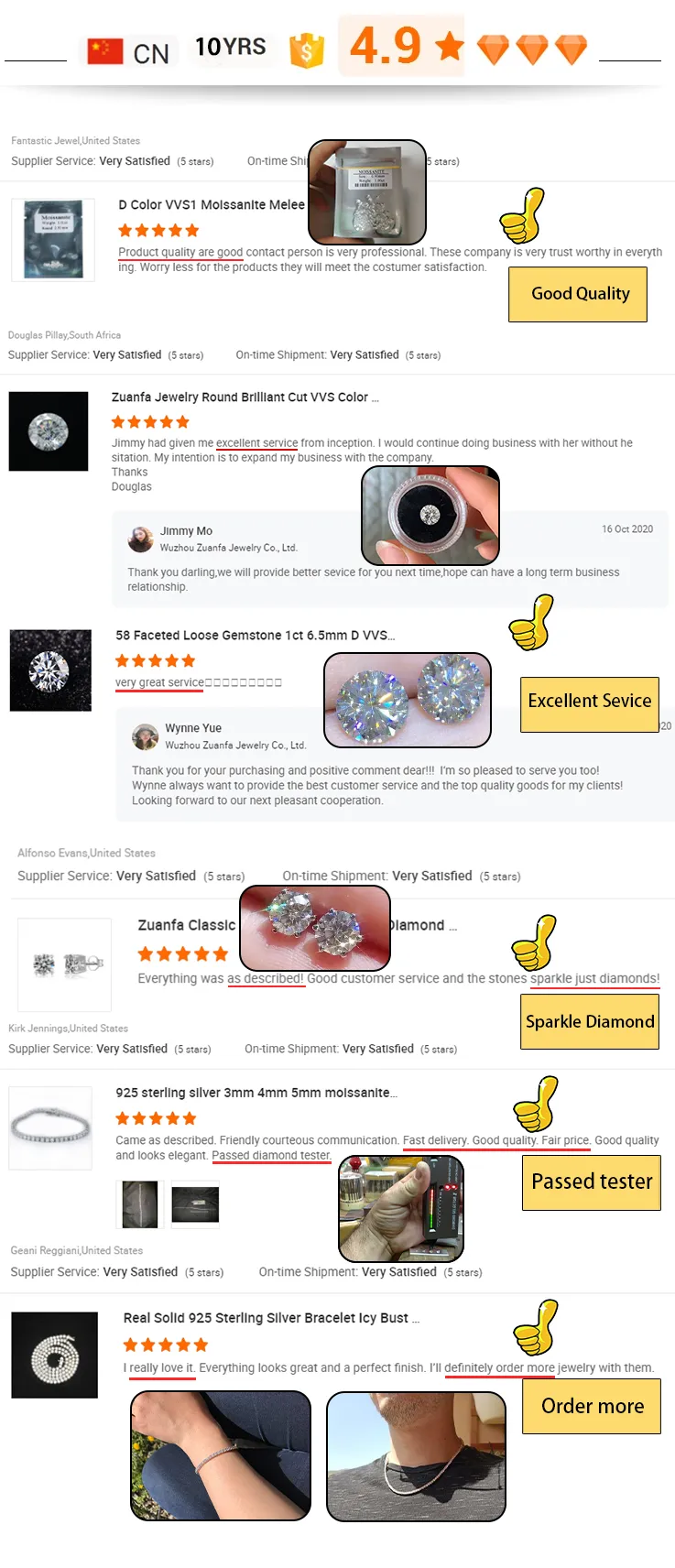Open Real Solid 925 Sterling Silver Bracelet title
The height and width of the screenshot is (1568, 675).
click(271, 1318)
